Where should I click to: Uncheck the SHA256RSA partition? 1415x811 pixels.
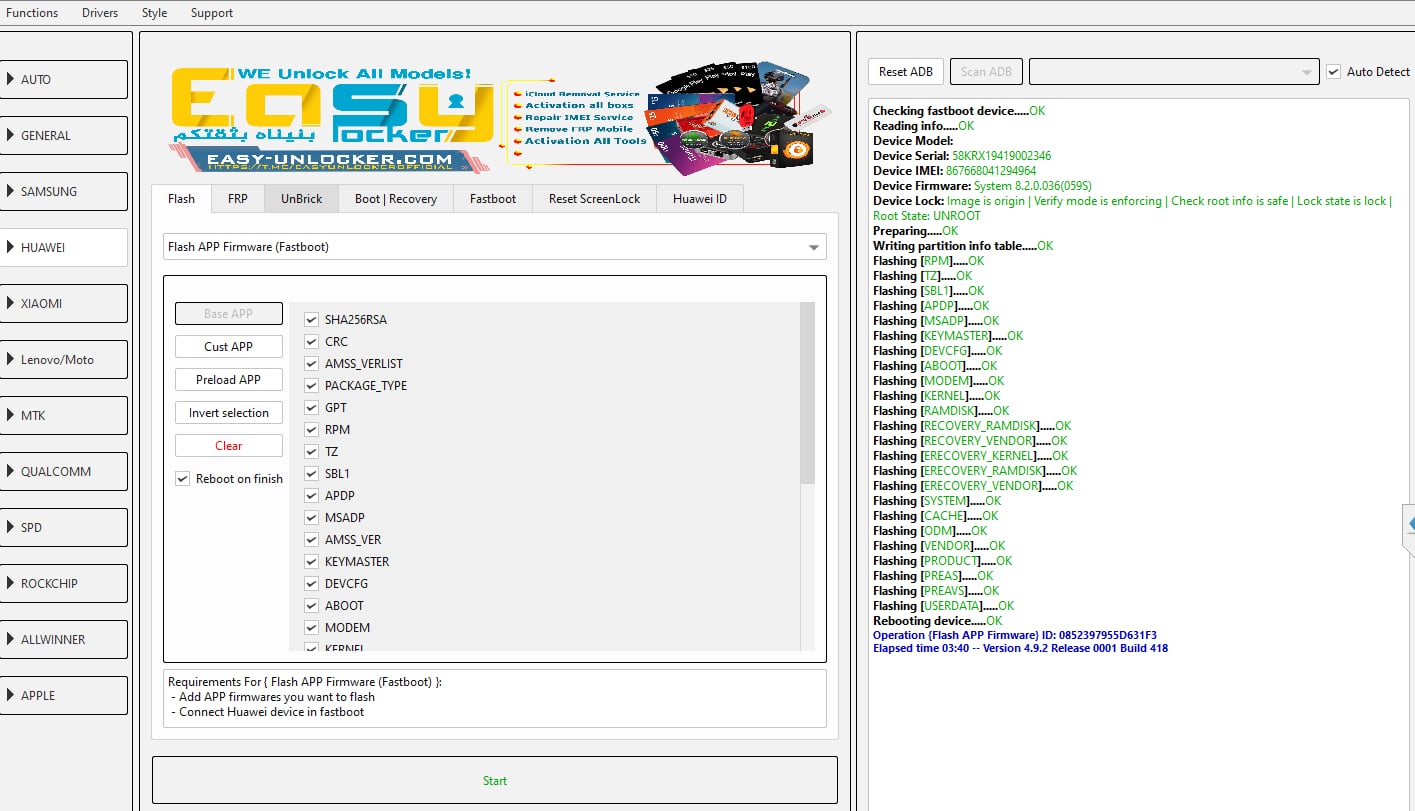click(x=312, y=320)
